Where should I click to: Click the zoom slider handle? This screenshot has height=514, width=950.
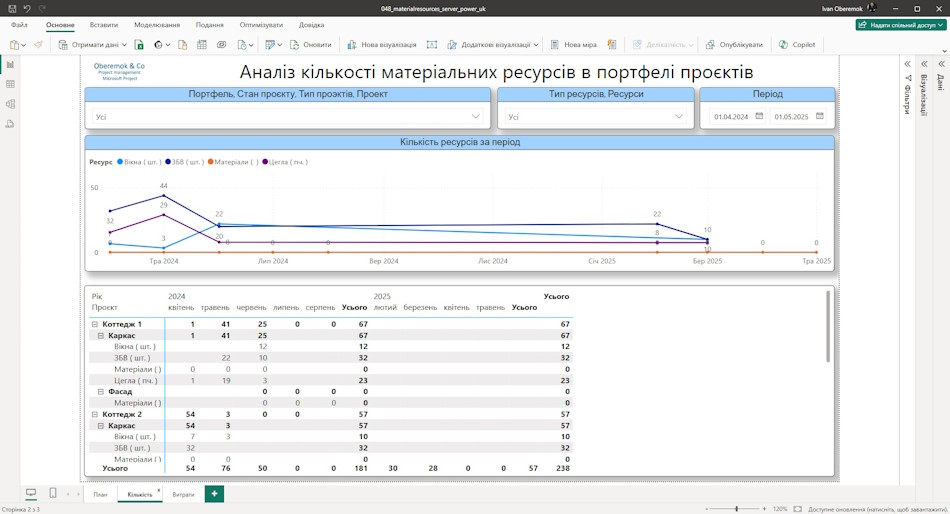[736, 509]
